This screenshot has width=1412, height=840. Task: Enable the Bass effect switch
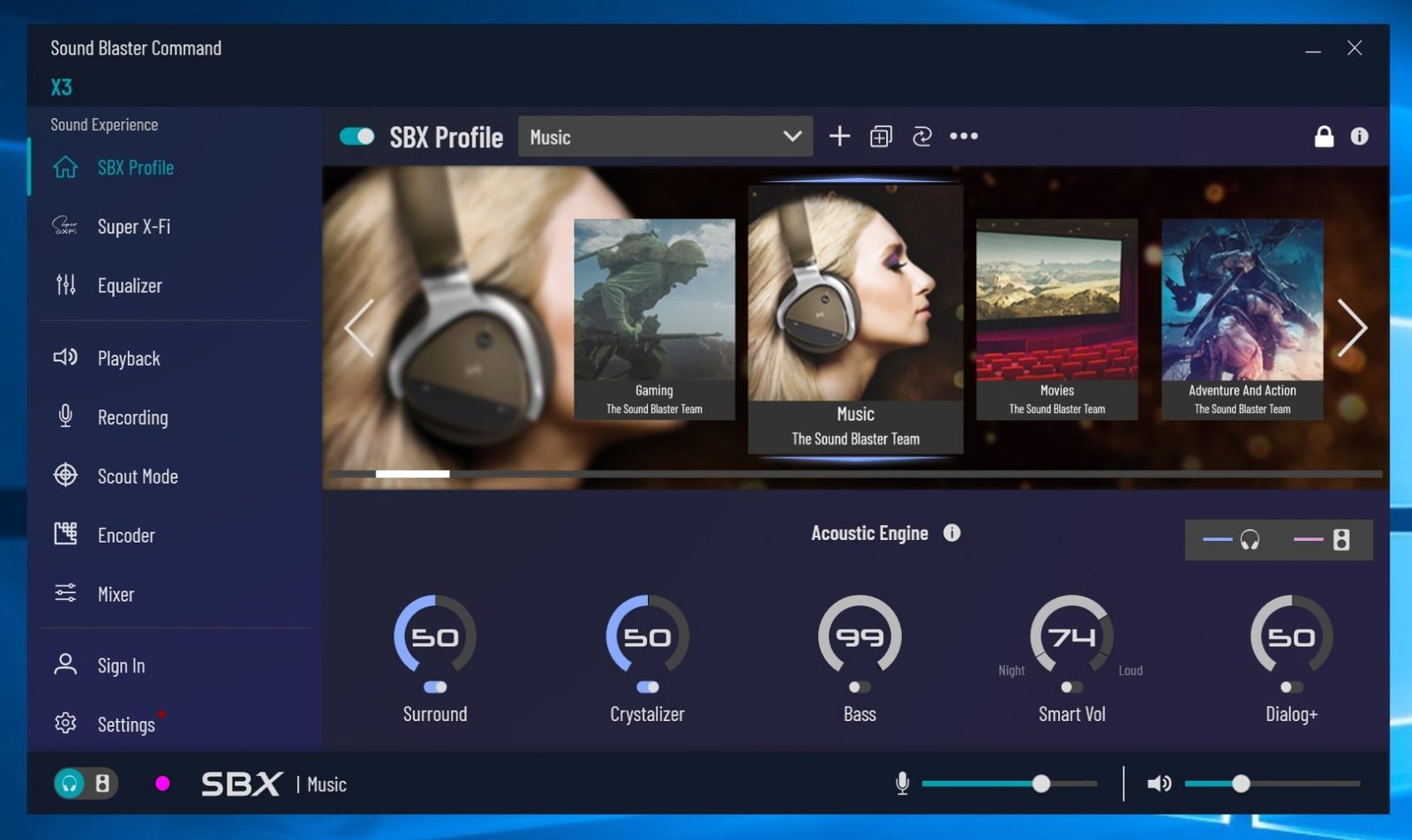coord(860,687)
